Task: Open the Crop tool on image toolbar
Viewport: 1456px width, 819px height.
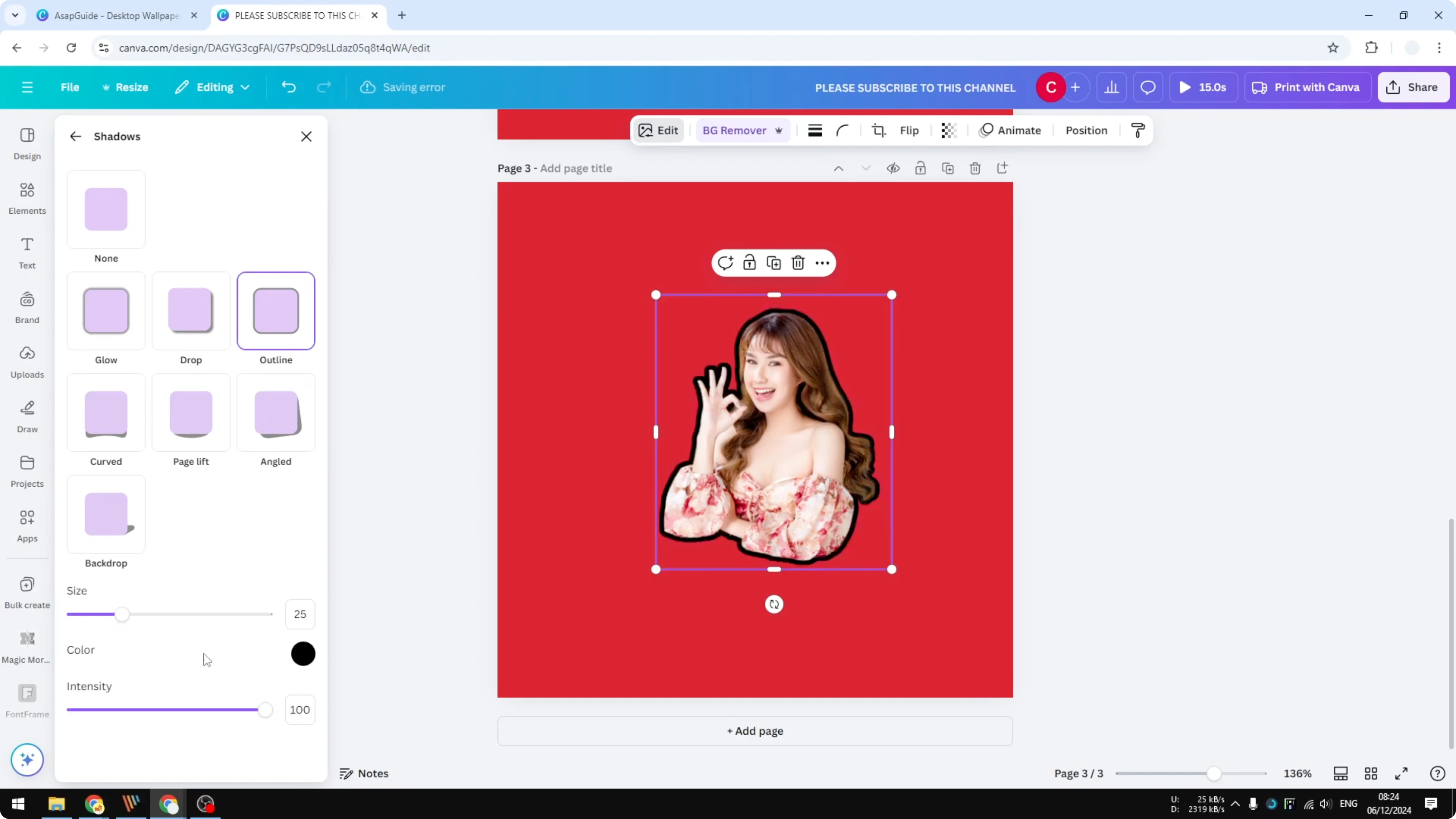Action: tap(878, 130)
